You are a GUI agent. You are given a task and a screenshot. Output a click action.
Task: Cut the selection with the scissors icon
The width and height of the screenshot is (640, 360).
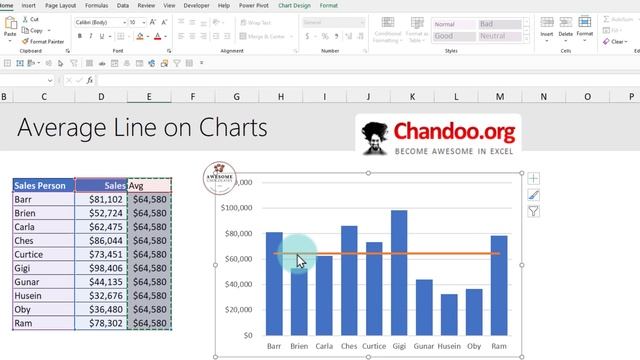point(25,19)
